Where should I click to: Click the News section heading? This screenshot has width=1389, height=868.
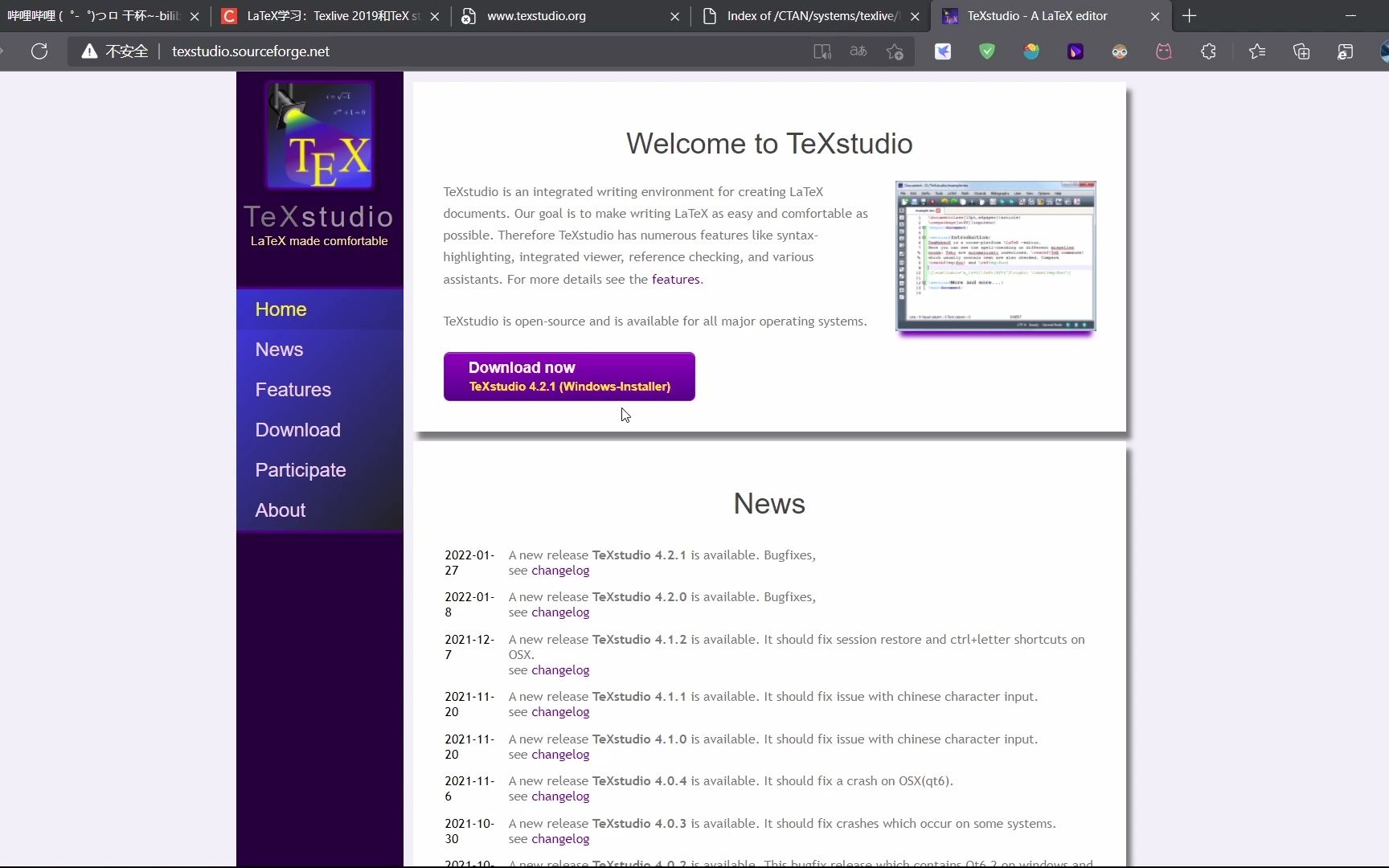tap(769, 504)
